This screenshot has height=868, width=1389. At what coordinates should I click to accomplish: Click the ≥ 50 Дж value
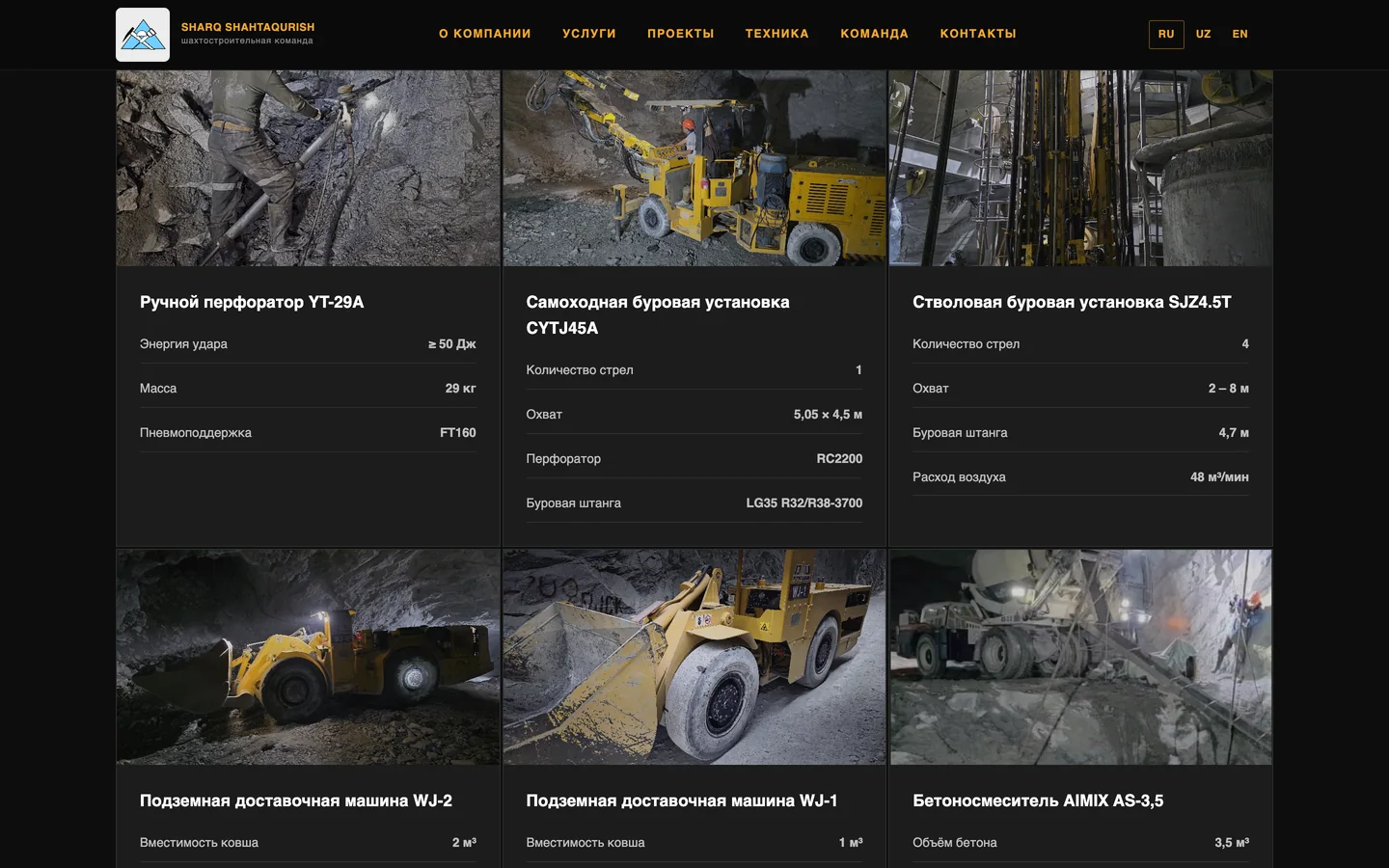point(452,343)
